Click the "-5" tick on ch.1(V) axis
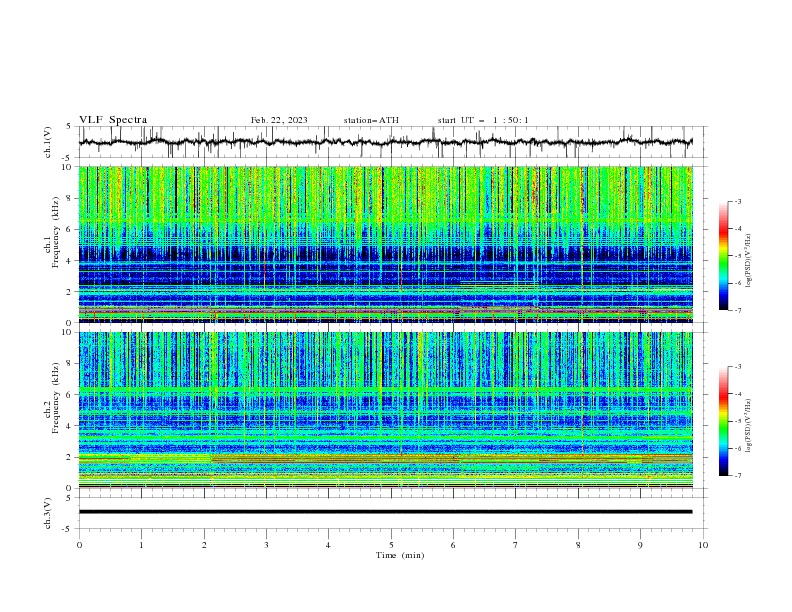Viewport: 792px width, 612px height. (68, 158)
